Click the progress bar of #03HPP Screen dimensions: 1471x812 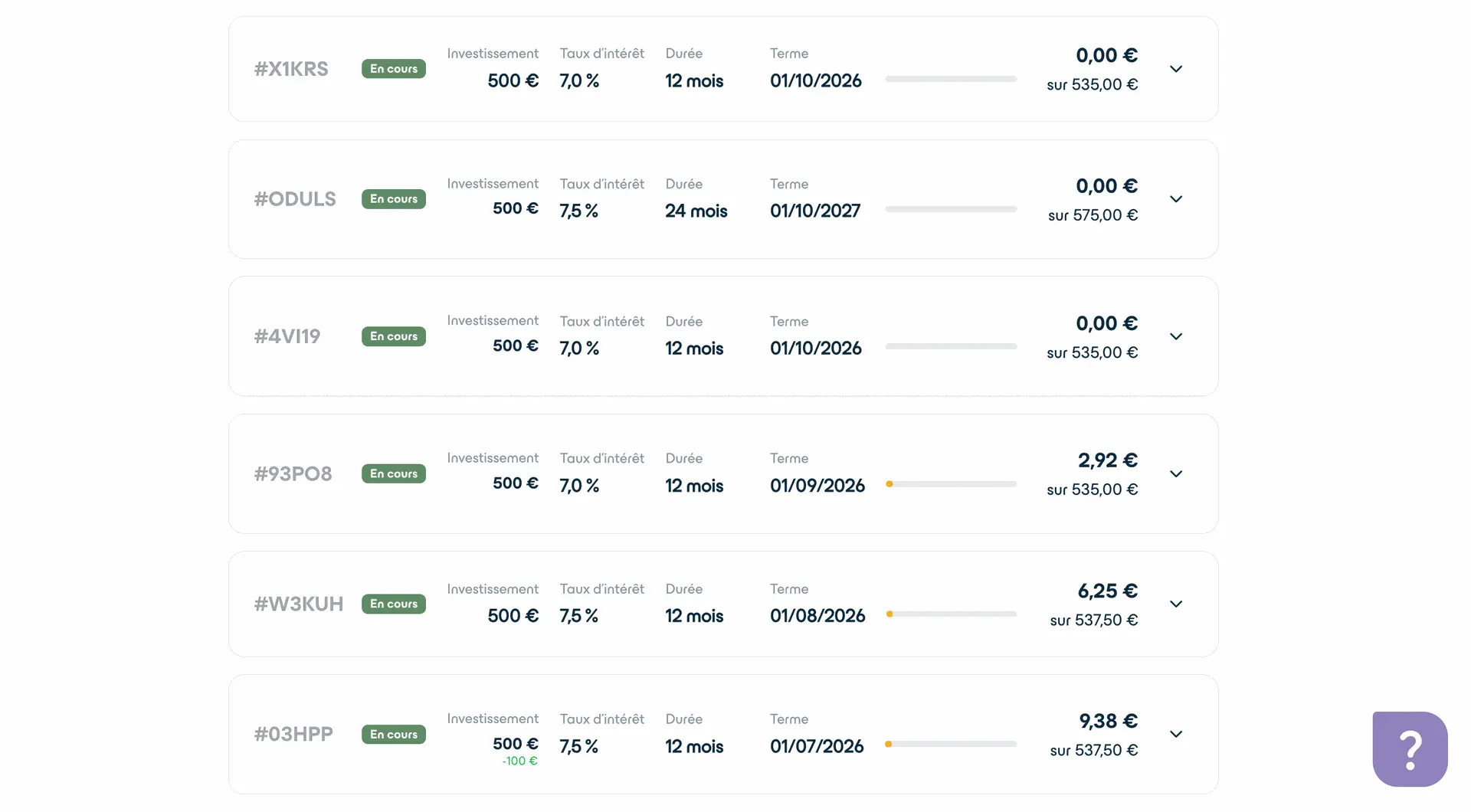click(951, 744)
